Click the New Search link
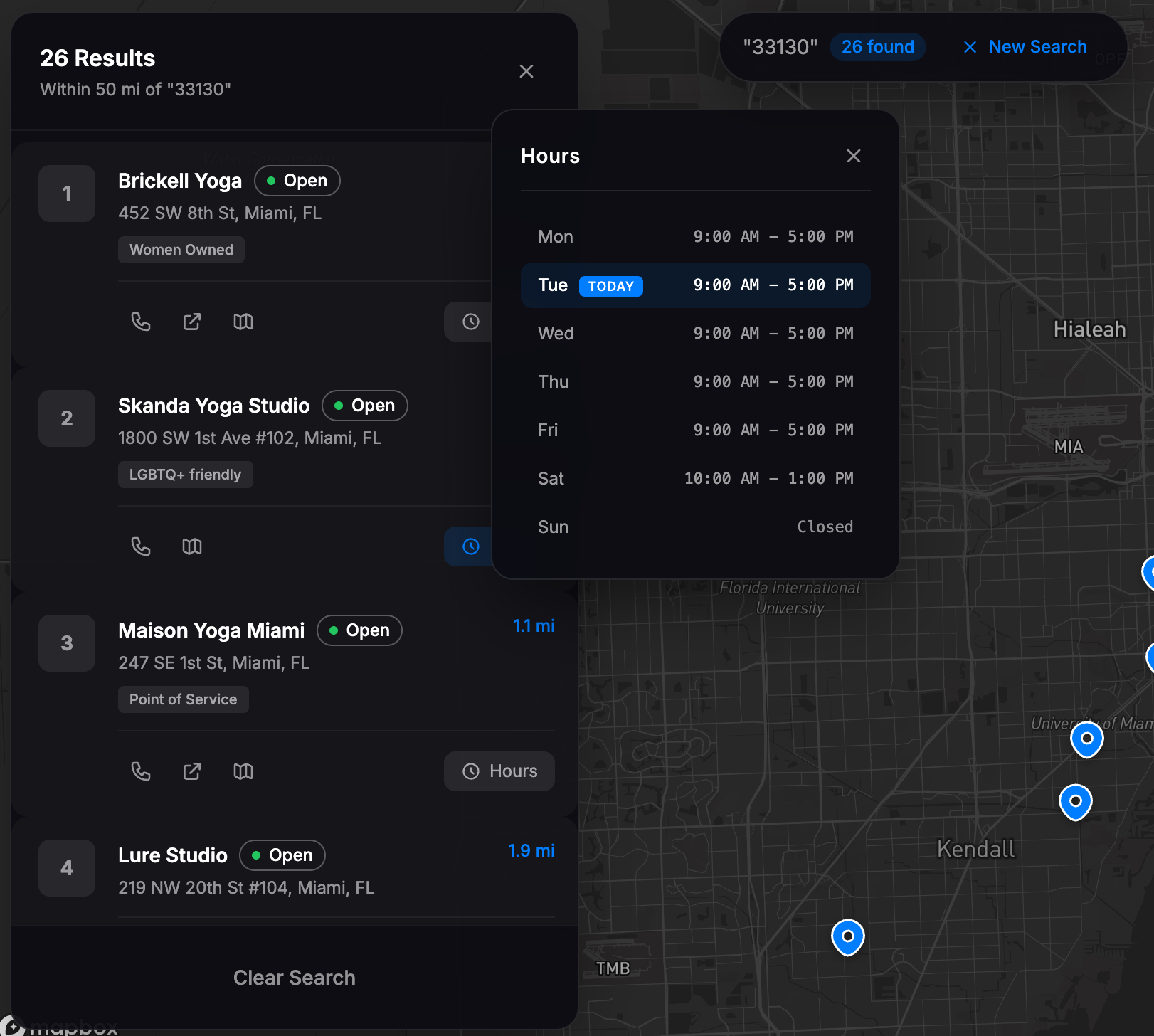The height and width of the screenshot is (1036, 1154). pyautogui.click(x=1025, y=47)
